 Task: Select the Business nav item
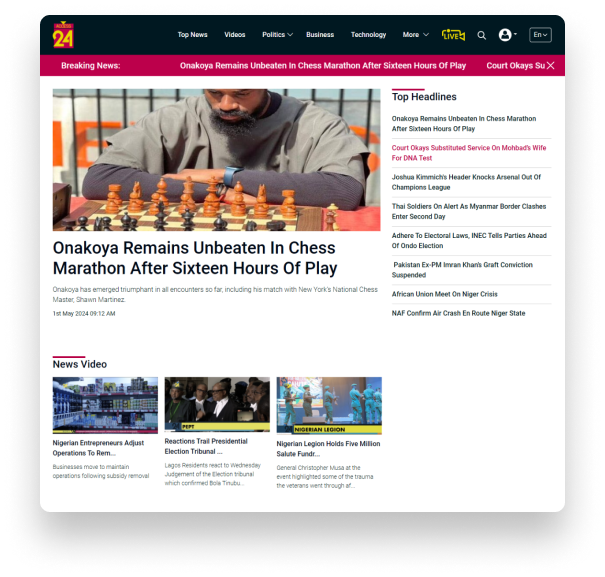[320, 35]
